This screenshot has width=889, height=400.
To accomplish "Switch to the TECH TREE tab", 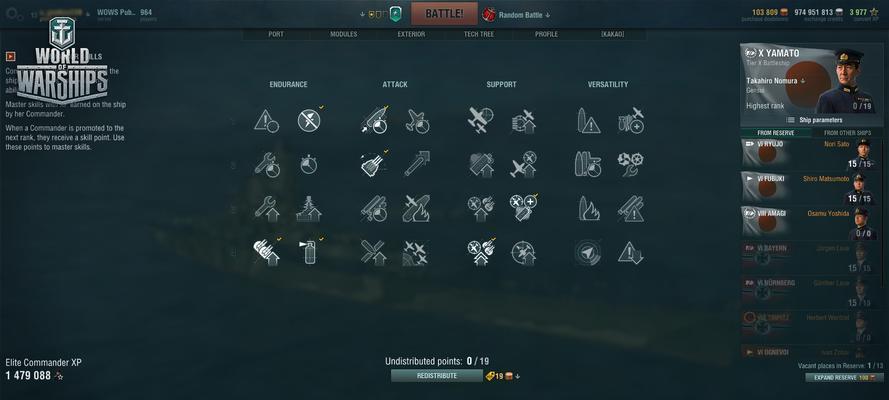I will point(479,34).
